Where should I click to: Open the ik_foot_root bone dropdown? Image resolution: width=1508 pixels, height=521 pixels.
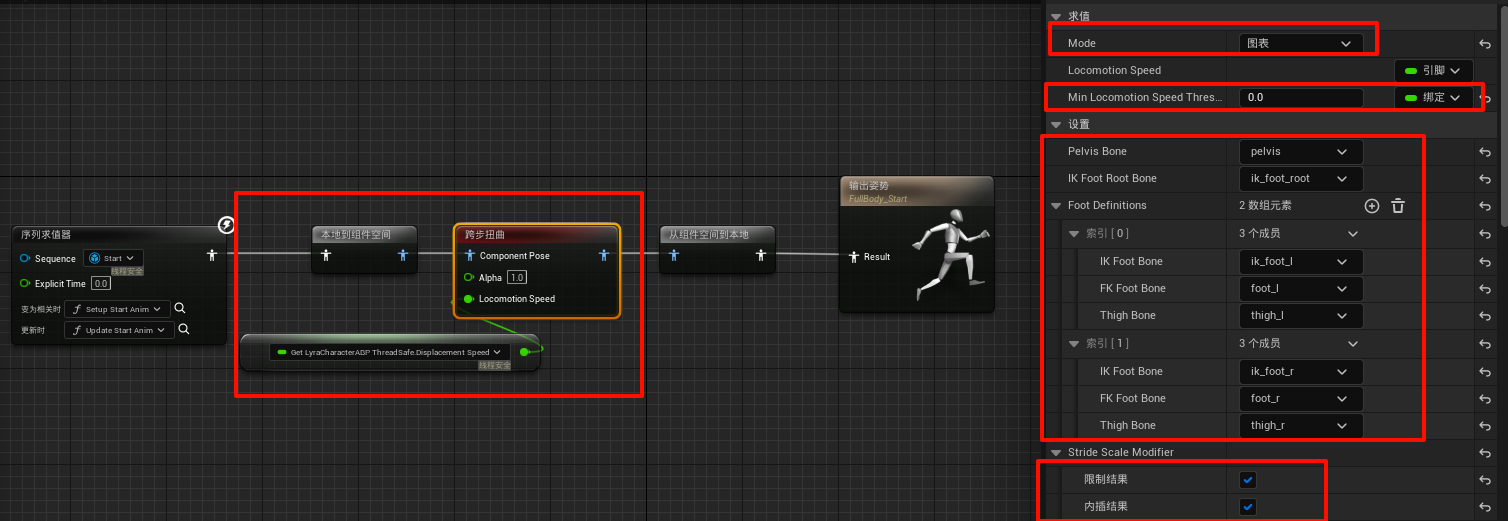coord(1301,178)
